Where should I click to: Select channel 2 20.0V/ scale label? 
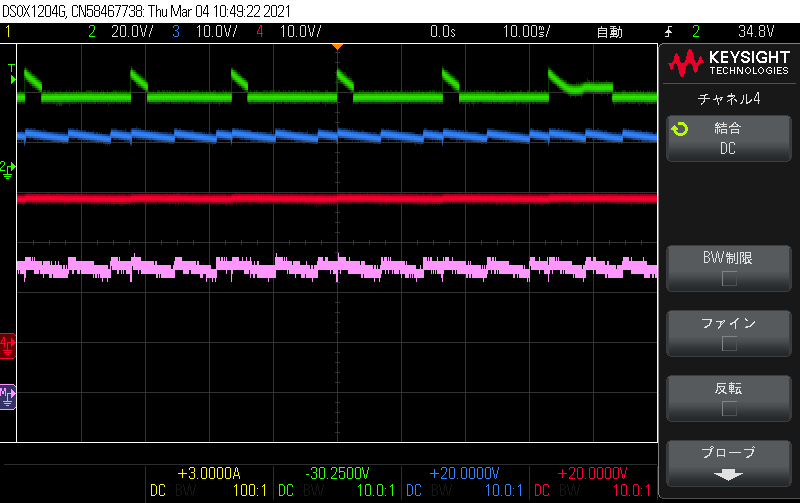[x=132, y=32]
